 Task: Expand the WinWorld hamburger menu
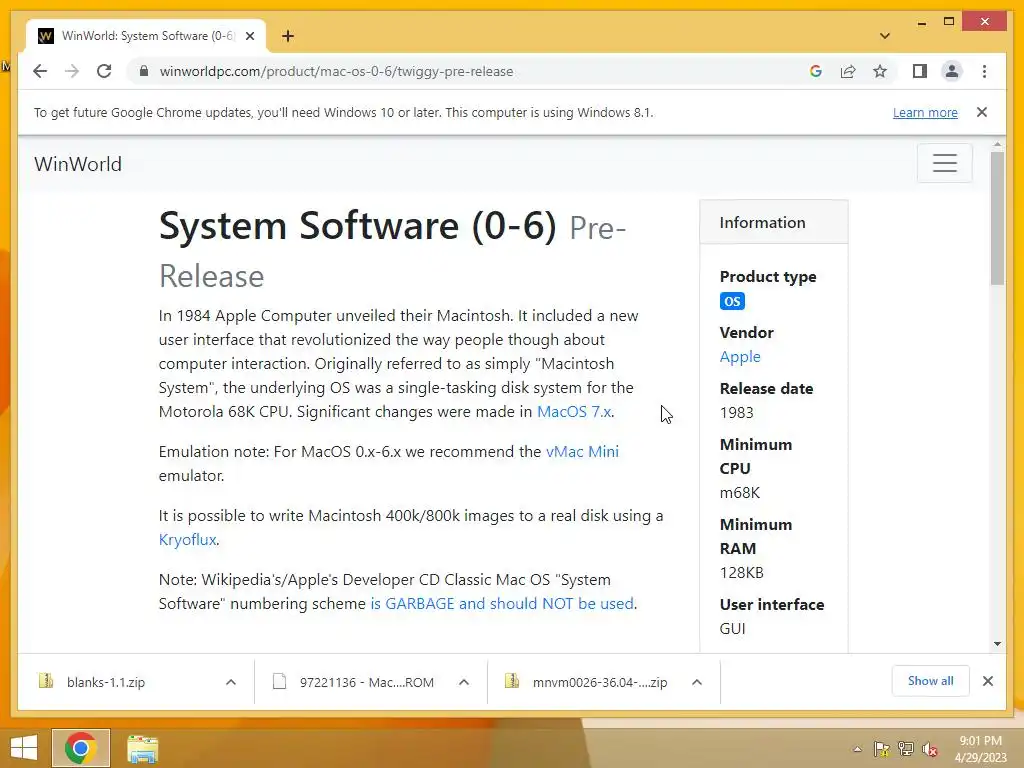point(944,163)
